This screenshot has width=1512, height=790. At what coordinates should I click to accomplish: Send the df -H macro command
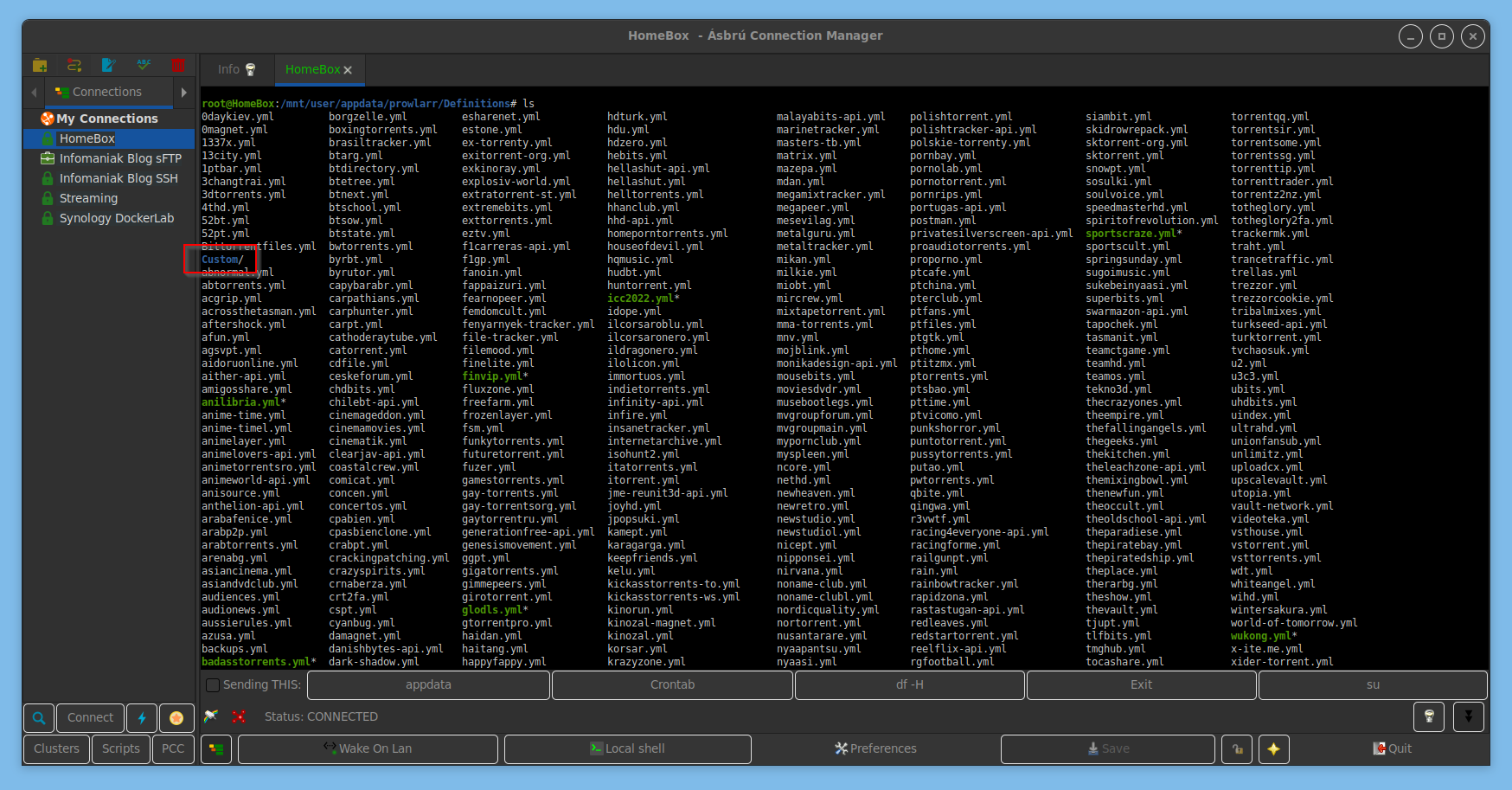tap(910, 685)
